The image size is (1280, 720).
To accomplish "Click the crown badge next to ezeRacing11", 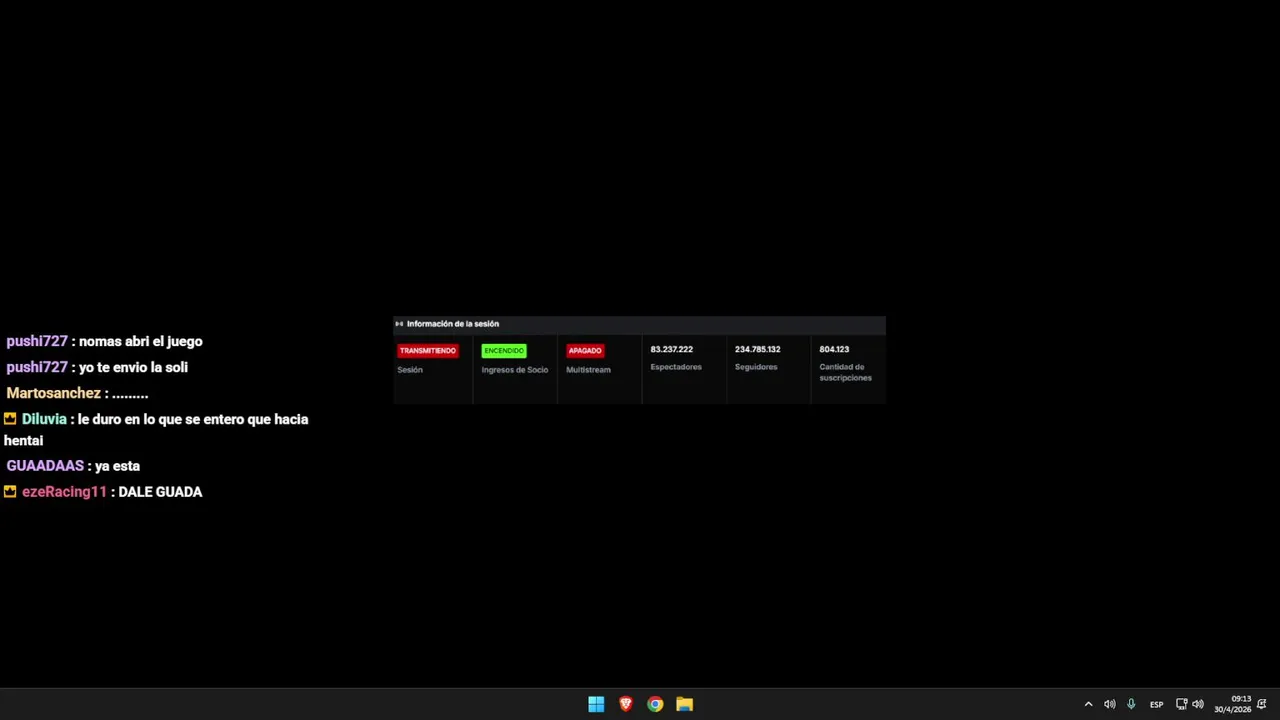I will tap(10, 492).
